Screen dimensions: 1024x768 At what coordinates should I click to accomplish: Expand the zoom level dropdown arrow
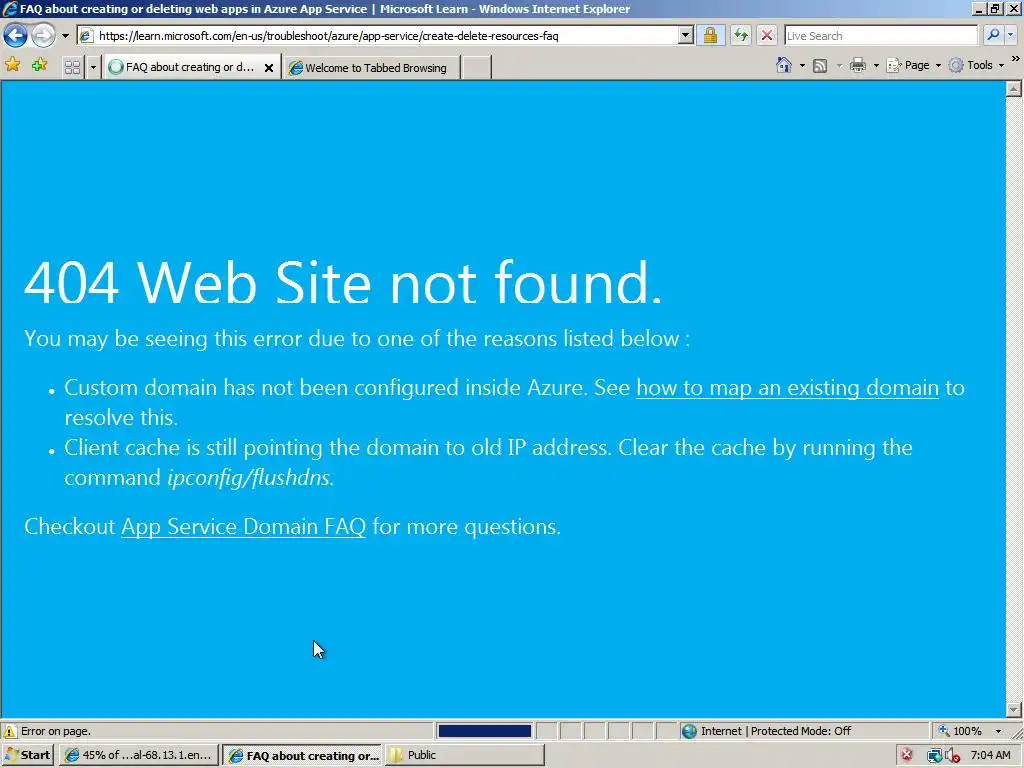point(998,731)
